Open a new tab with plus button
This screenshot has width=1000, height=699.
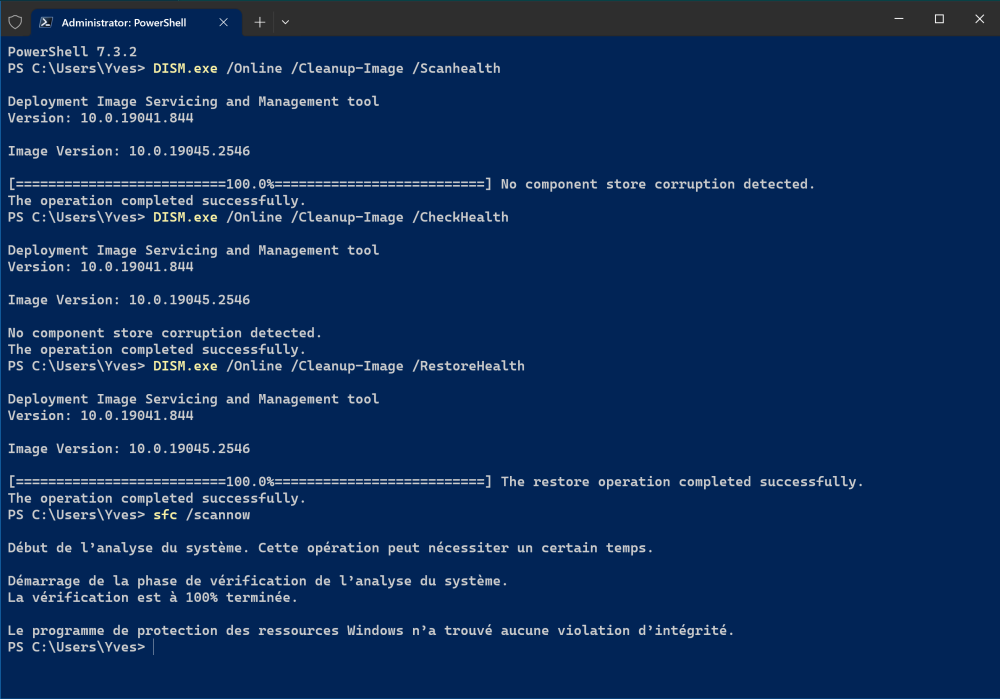click(260, 22)
